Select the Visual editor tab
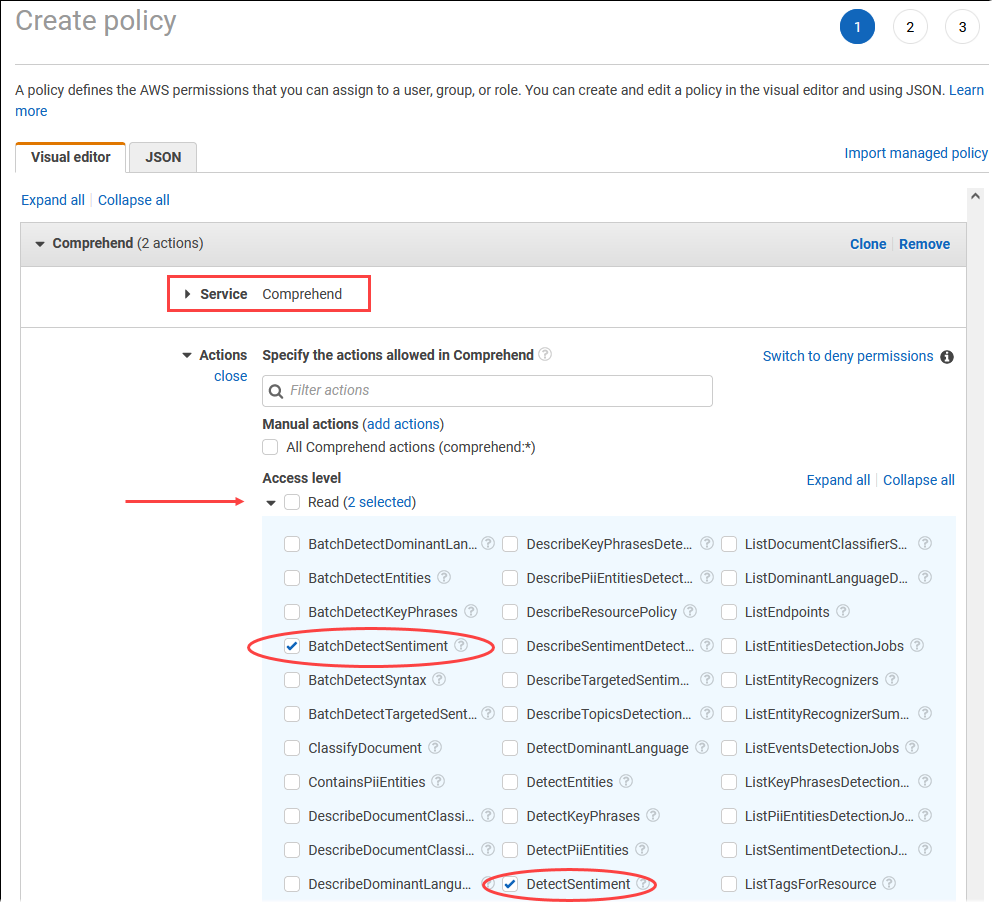 pos(70,157)
